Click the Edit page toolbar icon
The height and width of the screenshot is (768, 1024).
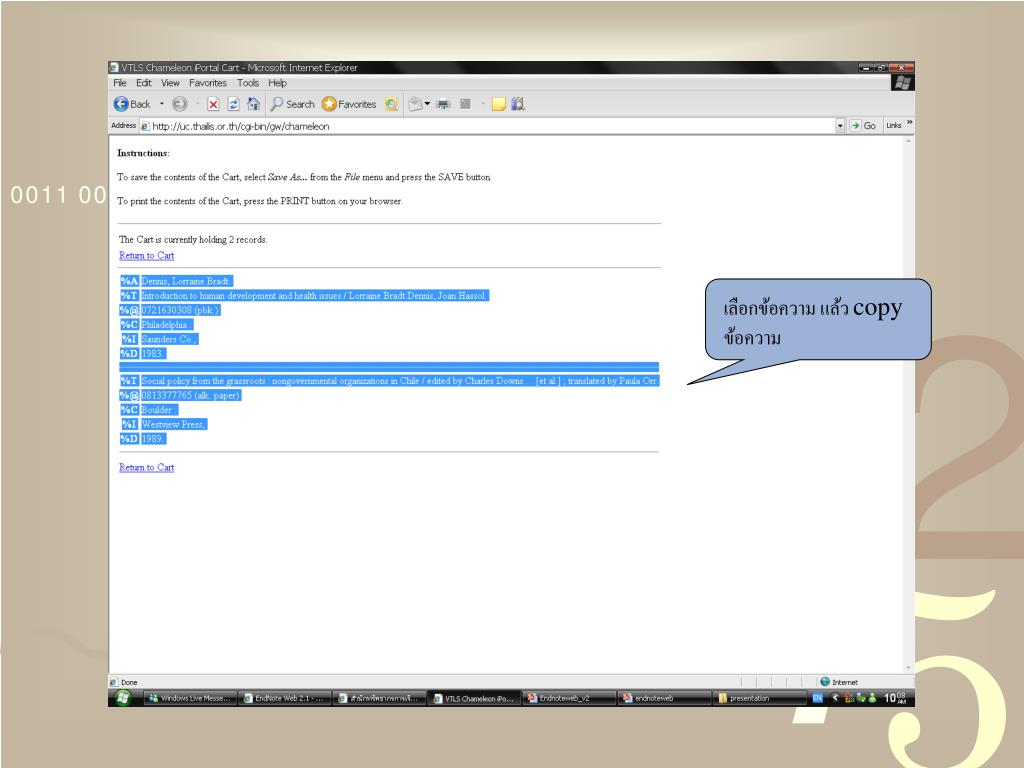[465, 104]
